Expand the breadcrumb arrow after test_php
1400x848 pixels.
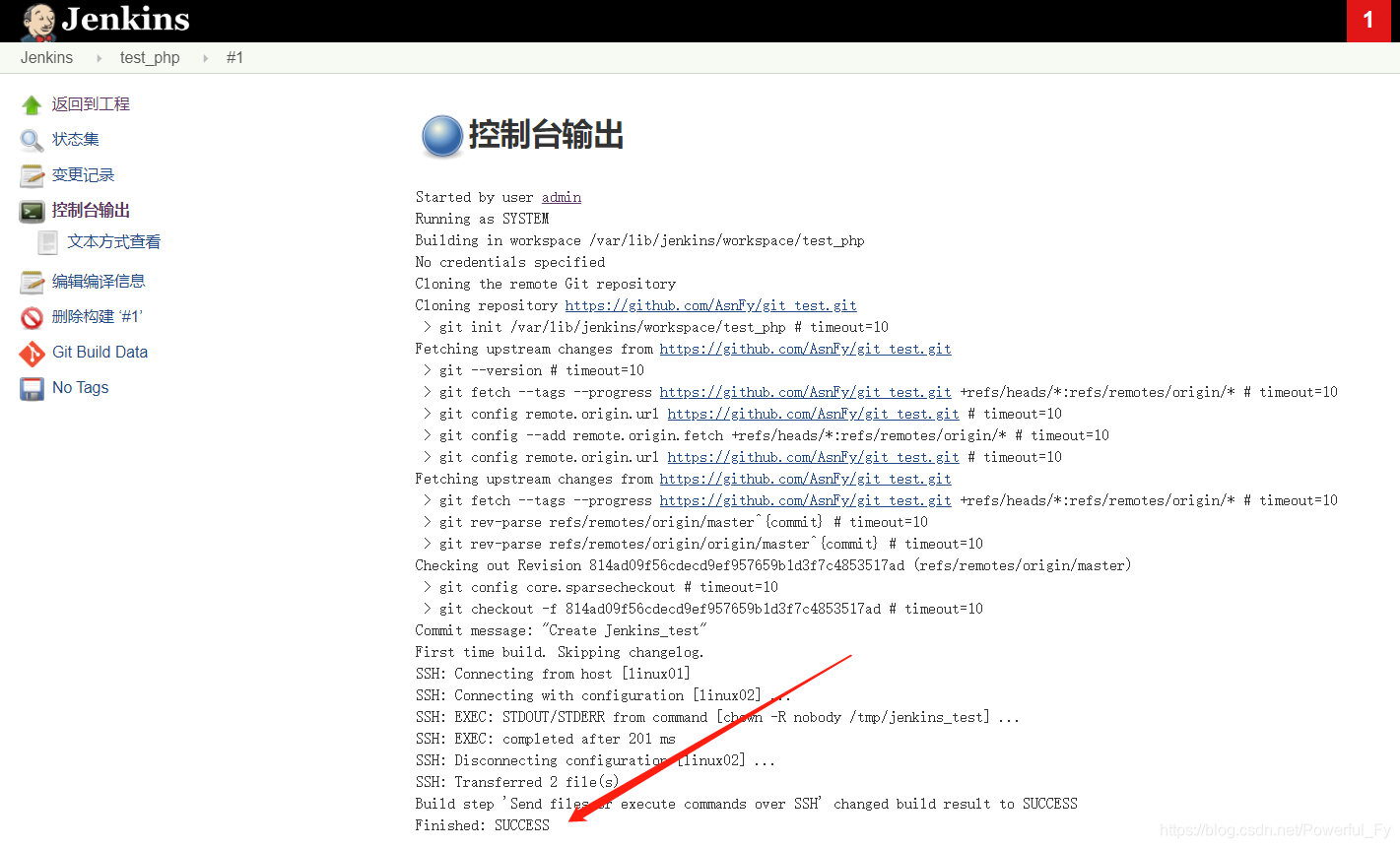coord(205,58)
